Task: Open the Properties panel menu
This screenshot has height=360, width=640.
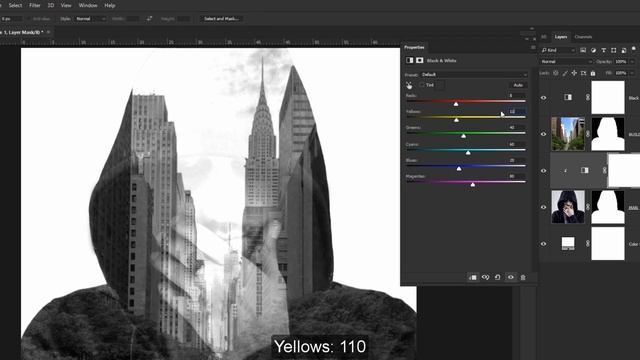Action: point(533,47)
